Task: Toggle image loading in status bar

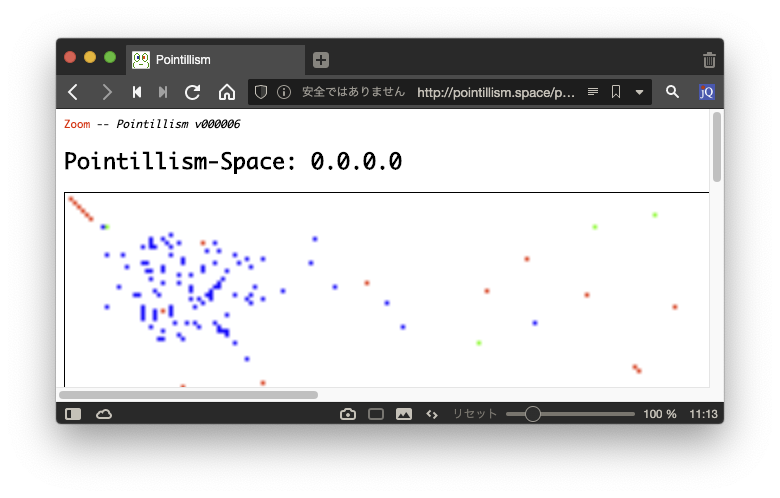Action: (404, 414)
